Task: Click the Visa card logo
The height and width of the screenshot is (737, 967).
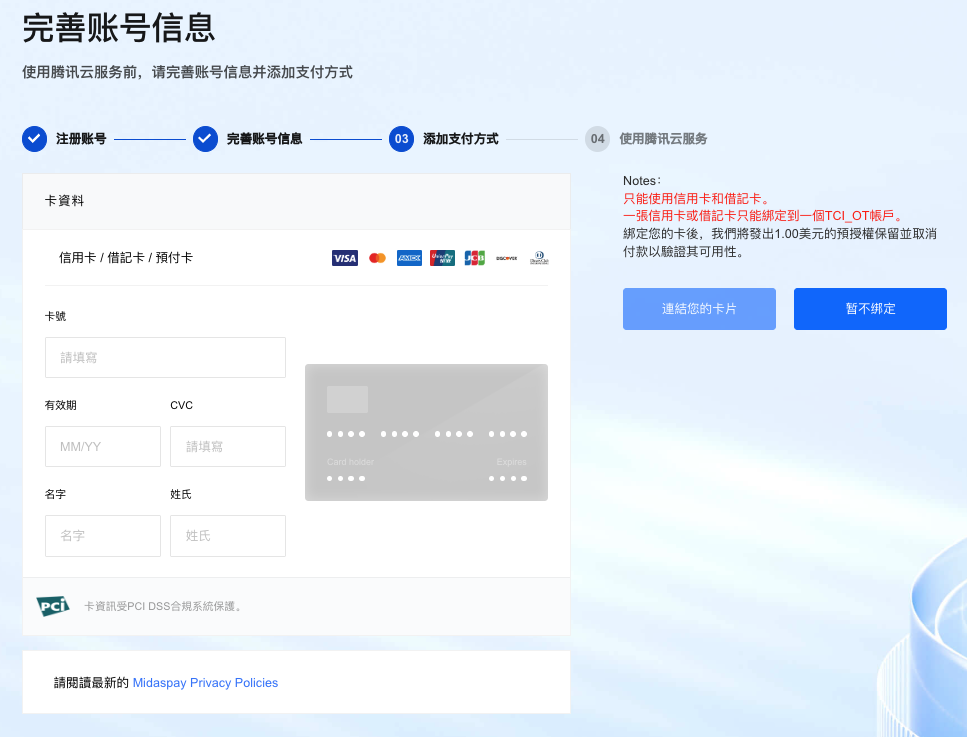Action: (x=345, y=258)
